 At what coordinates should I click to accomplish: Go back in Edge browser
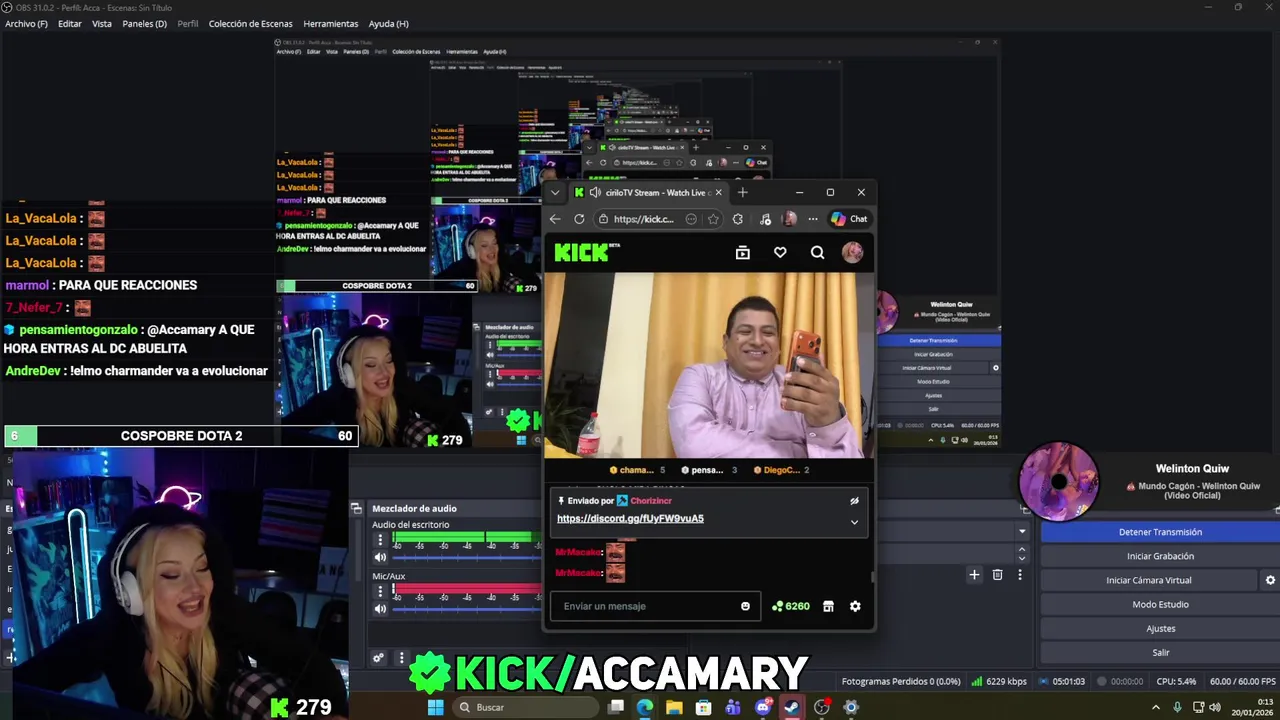click(x=556, y=219)
